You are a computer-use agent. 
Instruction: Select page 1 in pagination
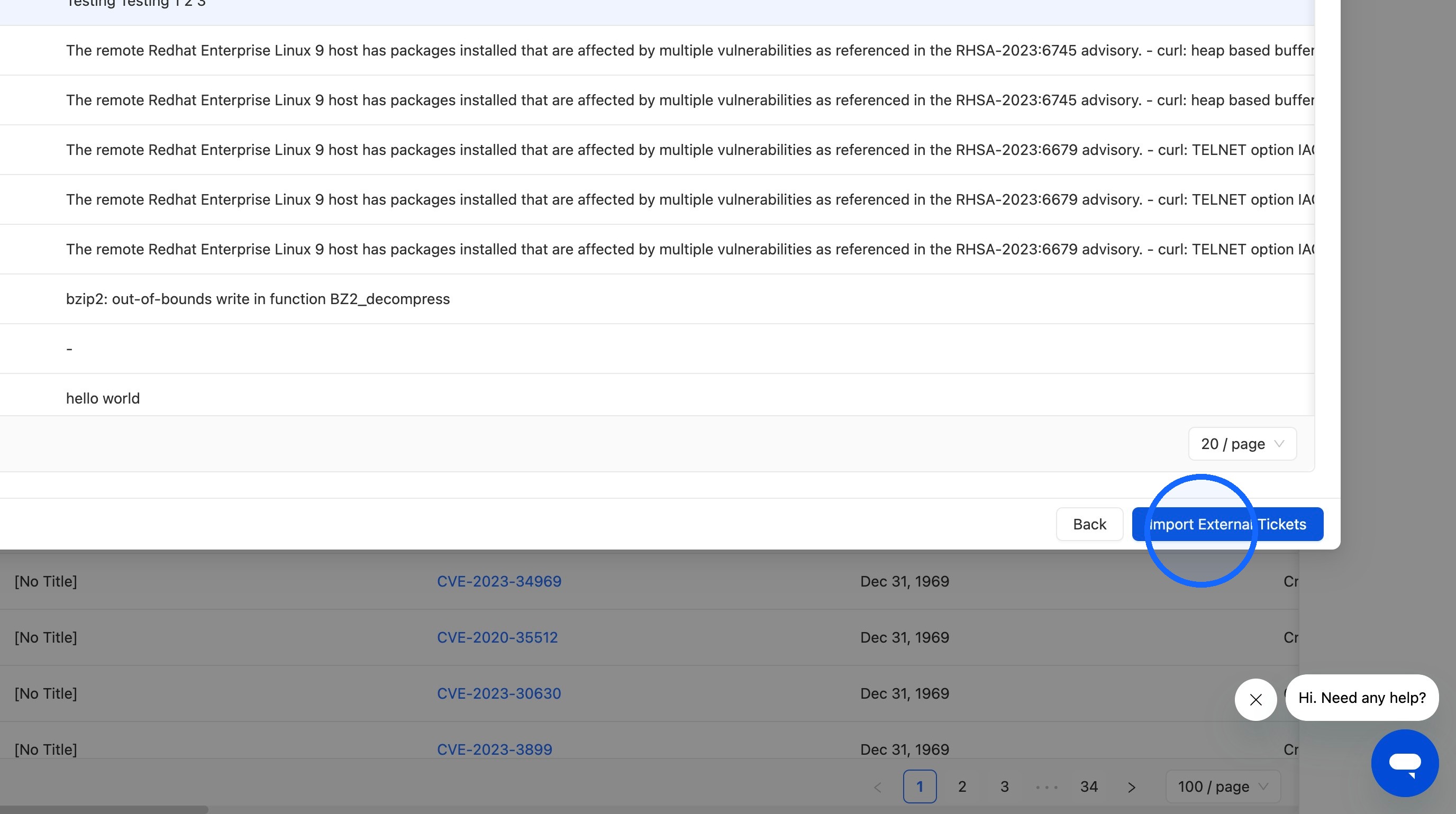(920, 786)
